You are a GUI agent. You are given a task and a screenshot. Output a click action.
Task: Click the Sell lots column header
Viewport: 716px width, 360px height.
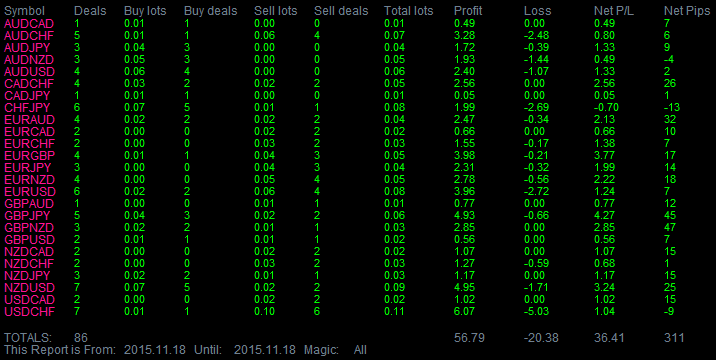[x=275, y=11]
